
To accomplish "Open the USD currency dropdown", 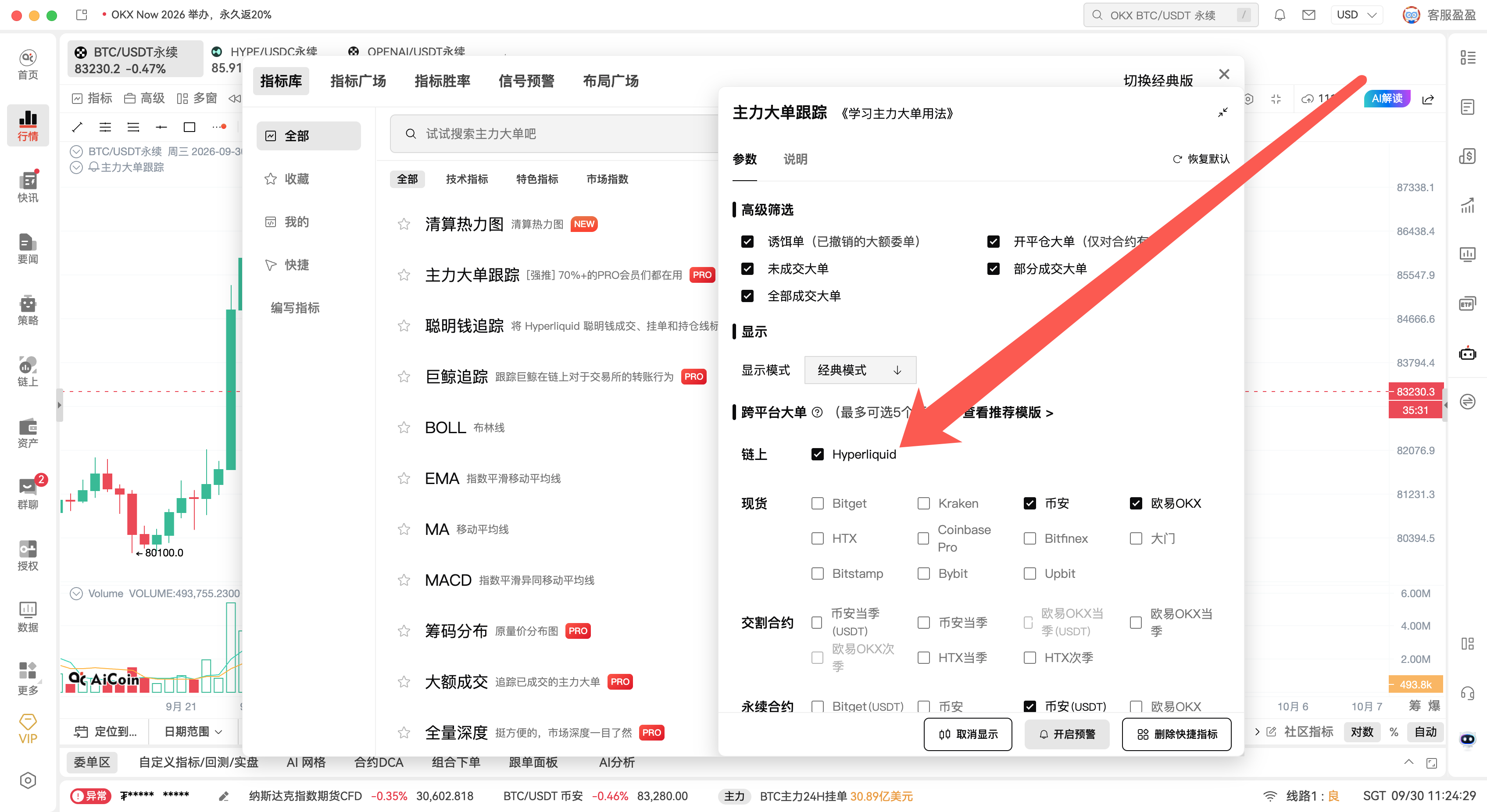I will coord(1357,15).
